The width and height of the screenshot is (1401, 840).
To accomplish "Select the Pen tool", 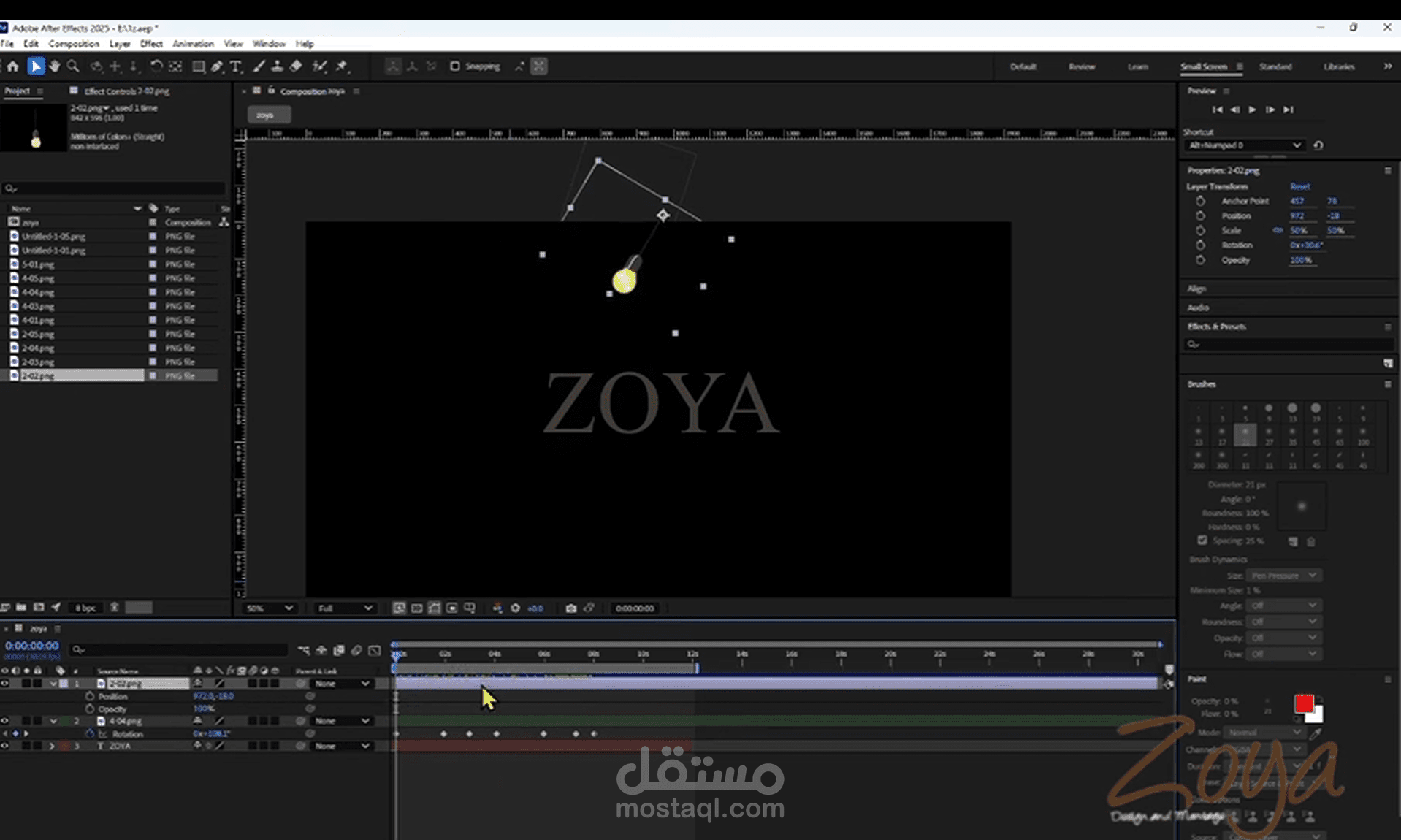I will tap(217, 66).
